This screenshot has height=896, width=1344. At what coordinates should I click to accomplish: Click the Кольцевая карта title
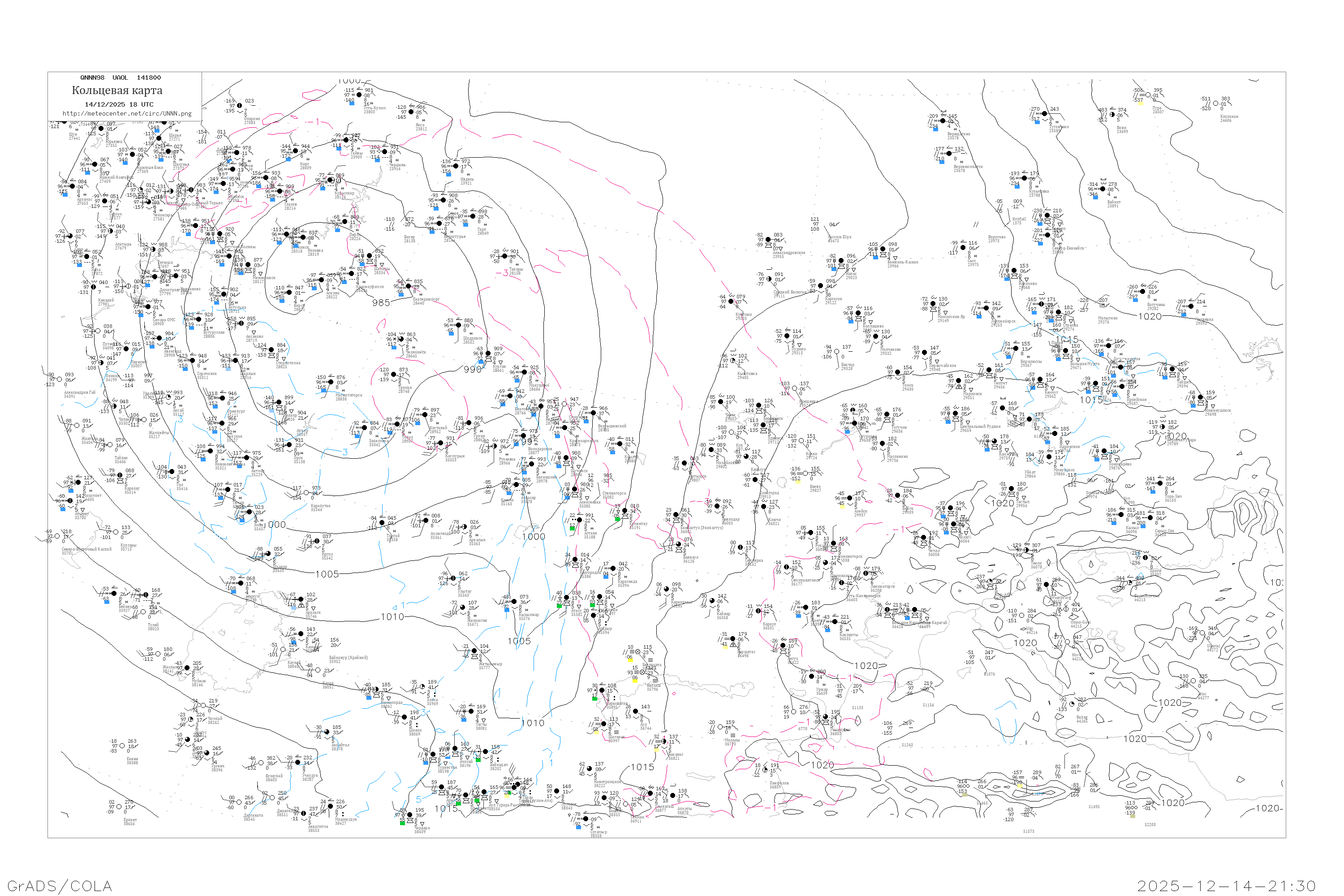[117, 90]
